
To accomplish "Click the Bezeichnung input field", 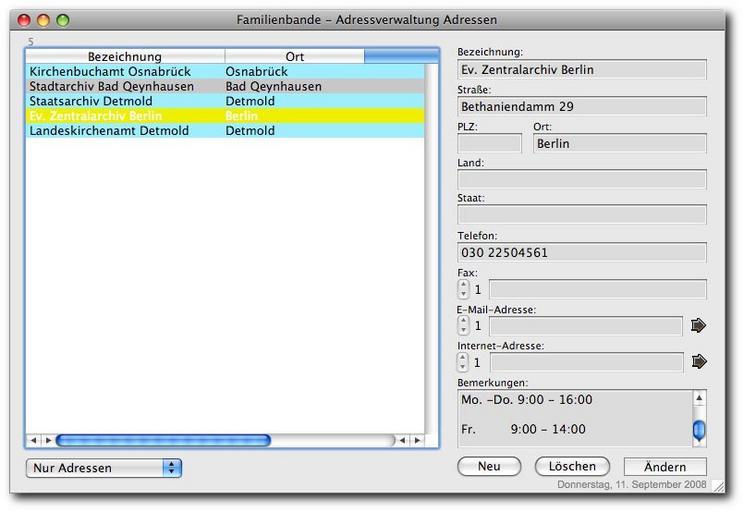I will coord(582,70).
